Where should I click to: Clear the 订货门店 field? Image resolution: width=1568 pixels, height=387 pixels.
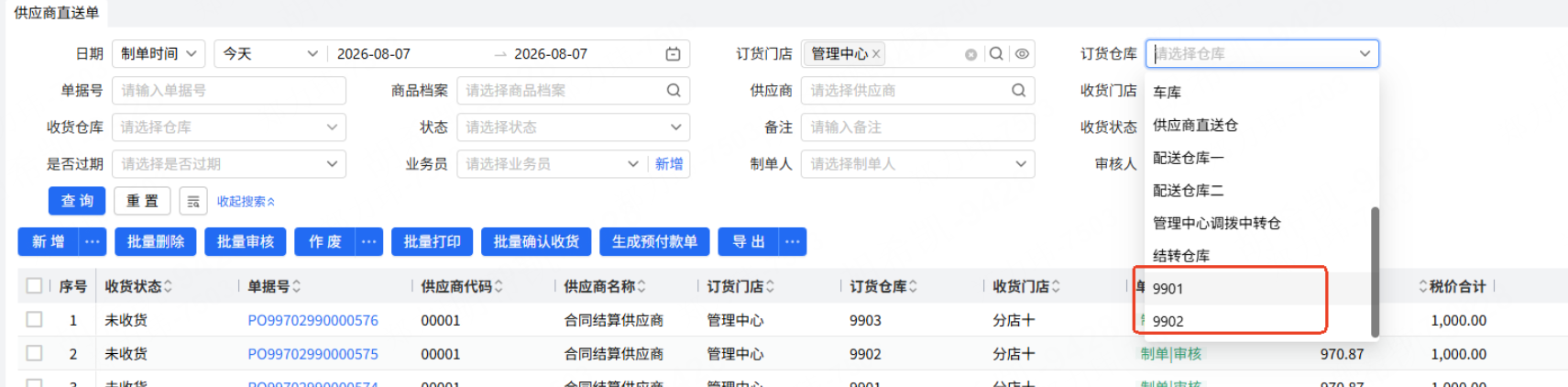tap(970, 54)
